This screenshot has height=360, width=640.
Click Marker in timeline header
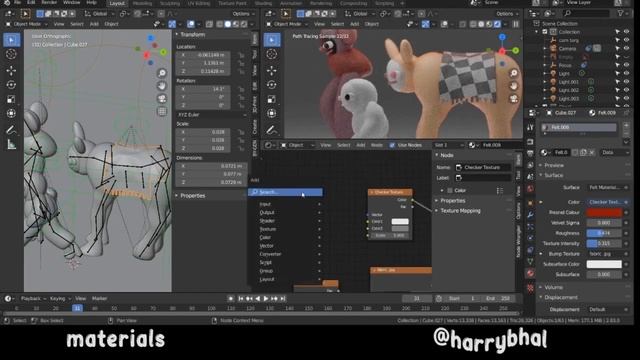coord(99,298)
